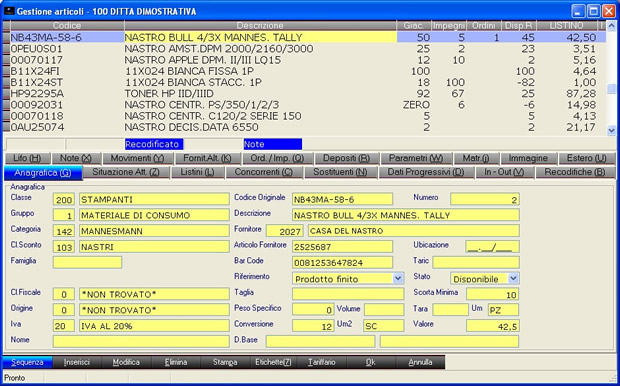Click the Recodificato indicator label
620x386 pixels.
(x=154, y=144)
